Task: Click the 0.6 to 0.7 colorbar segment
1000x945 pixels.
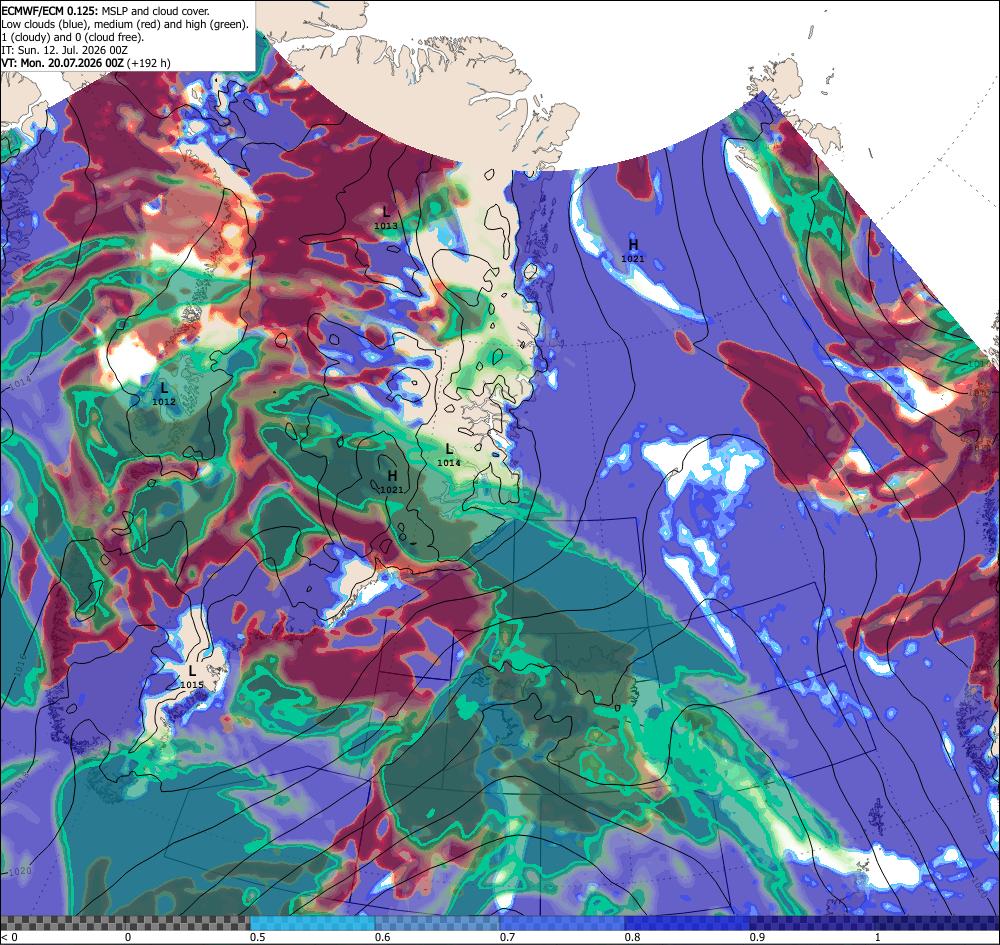Action: [x=438, y=923]
